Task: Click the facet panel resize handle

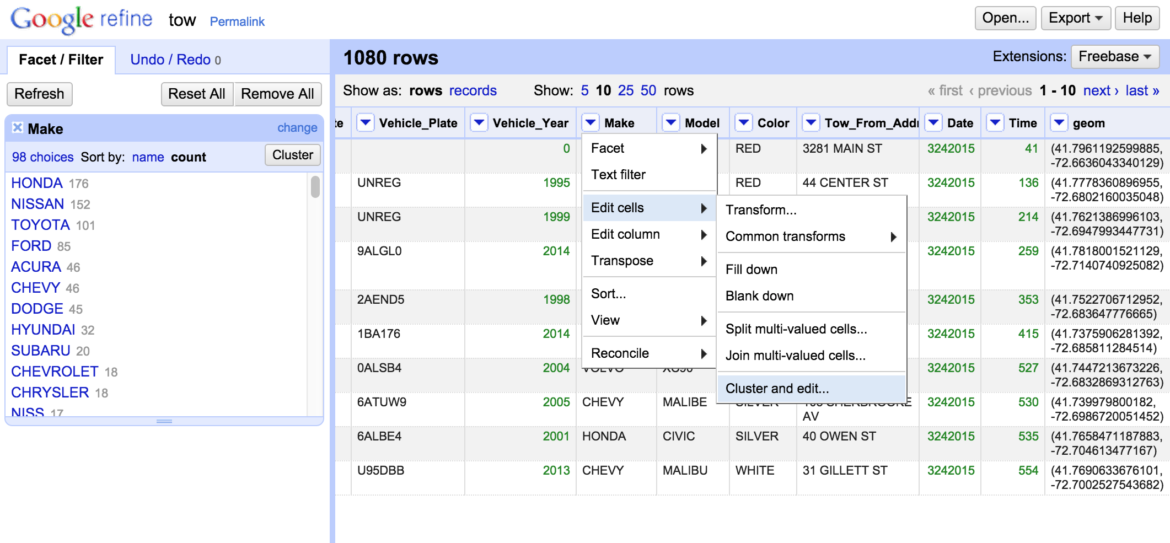Action: tap(164, 421)
